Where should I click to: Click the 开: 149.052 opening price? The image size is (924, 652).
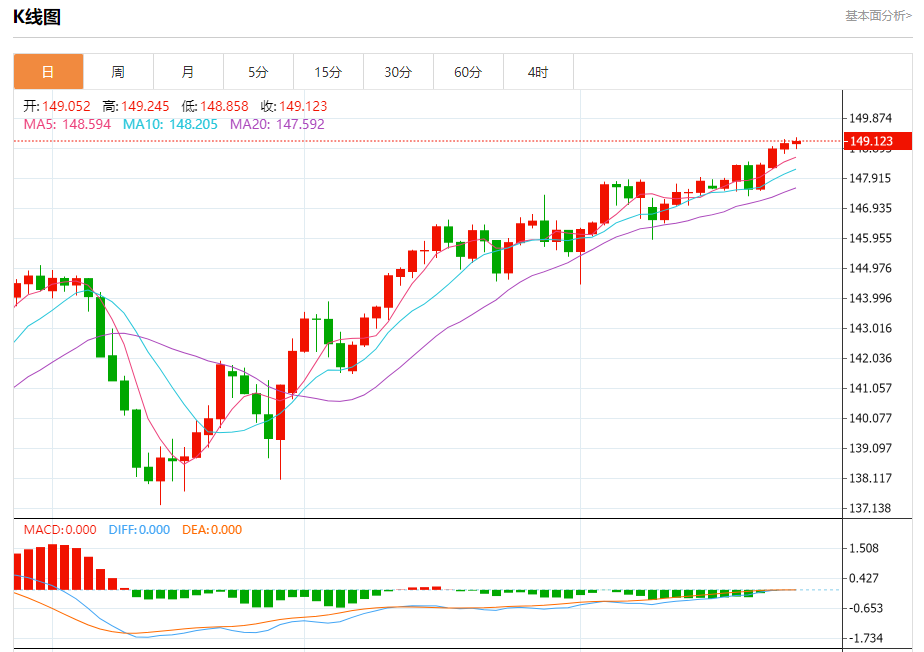click(57, 106)
